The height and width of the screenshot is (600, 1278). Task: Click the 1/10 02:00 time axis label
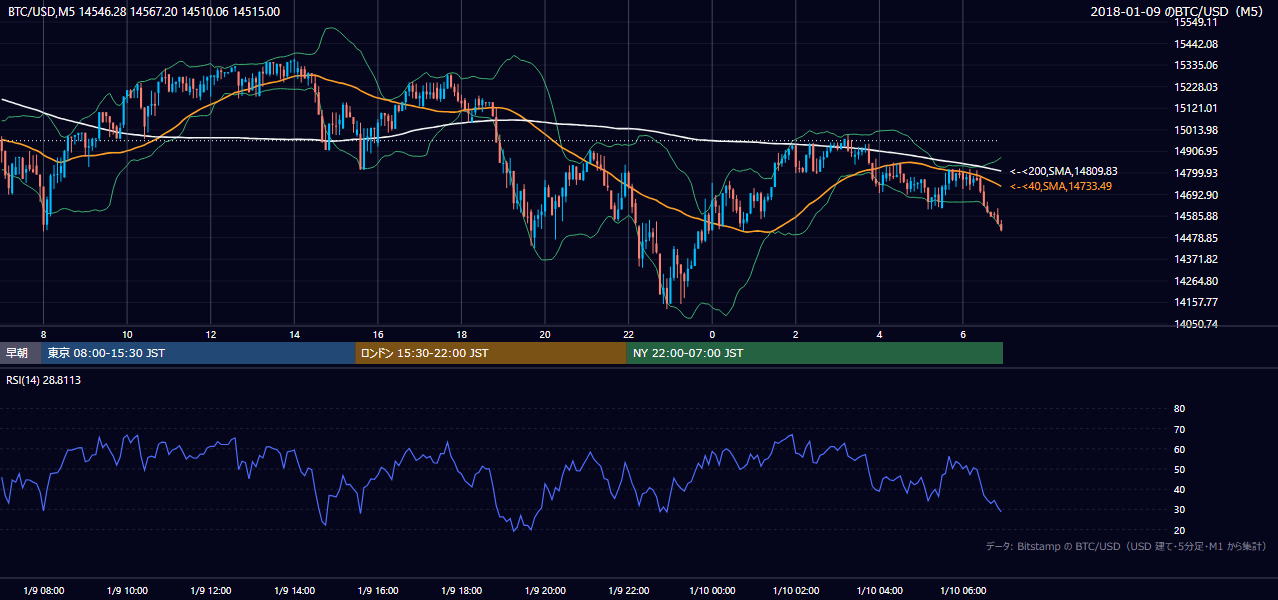click(795, 591)
